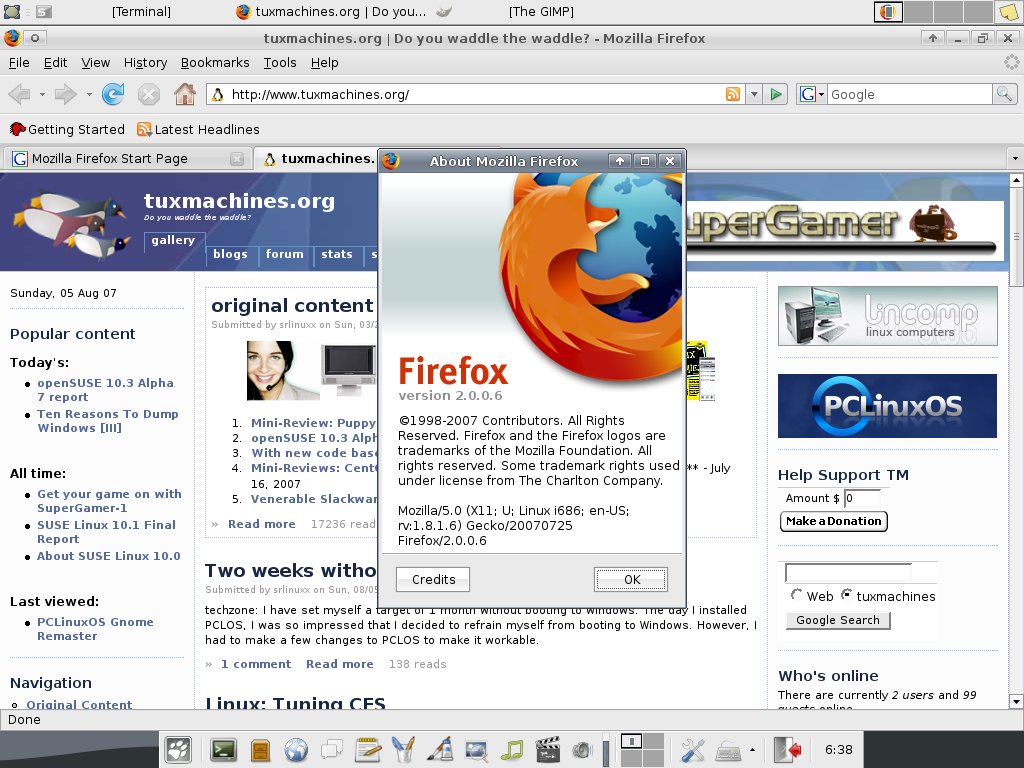The image size is (1024, 768).
Task: Select the Web radio button
Action: [796, 595]
